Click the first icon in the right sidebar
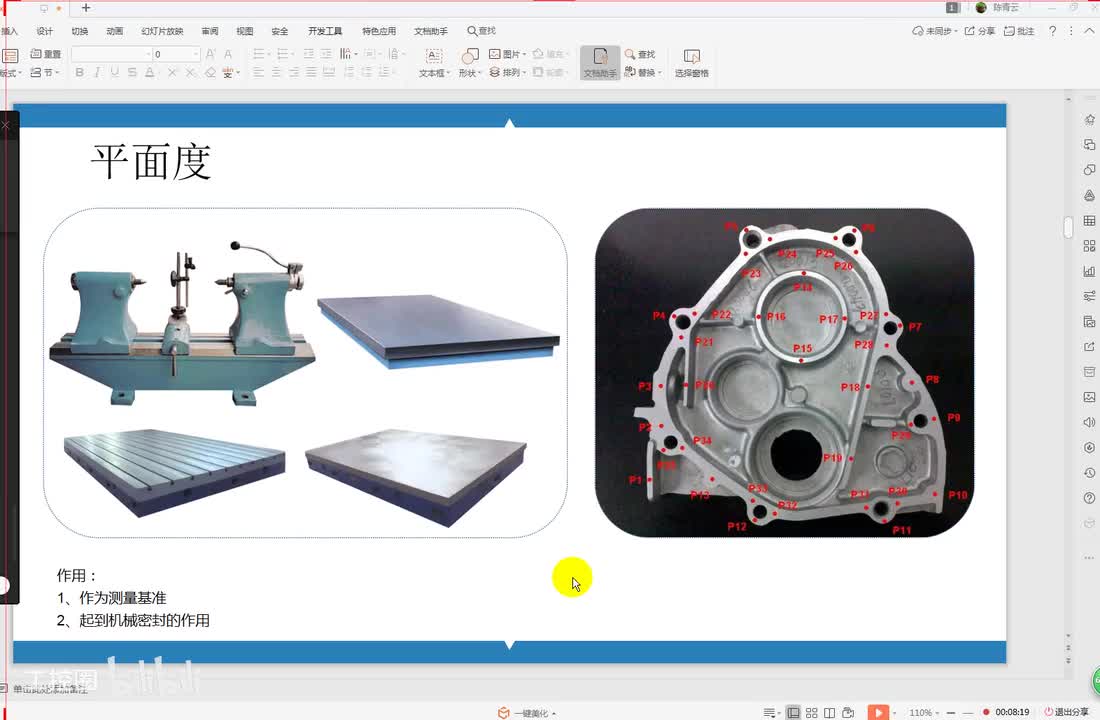 pos(1089,119)
